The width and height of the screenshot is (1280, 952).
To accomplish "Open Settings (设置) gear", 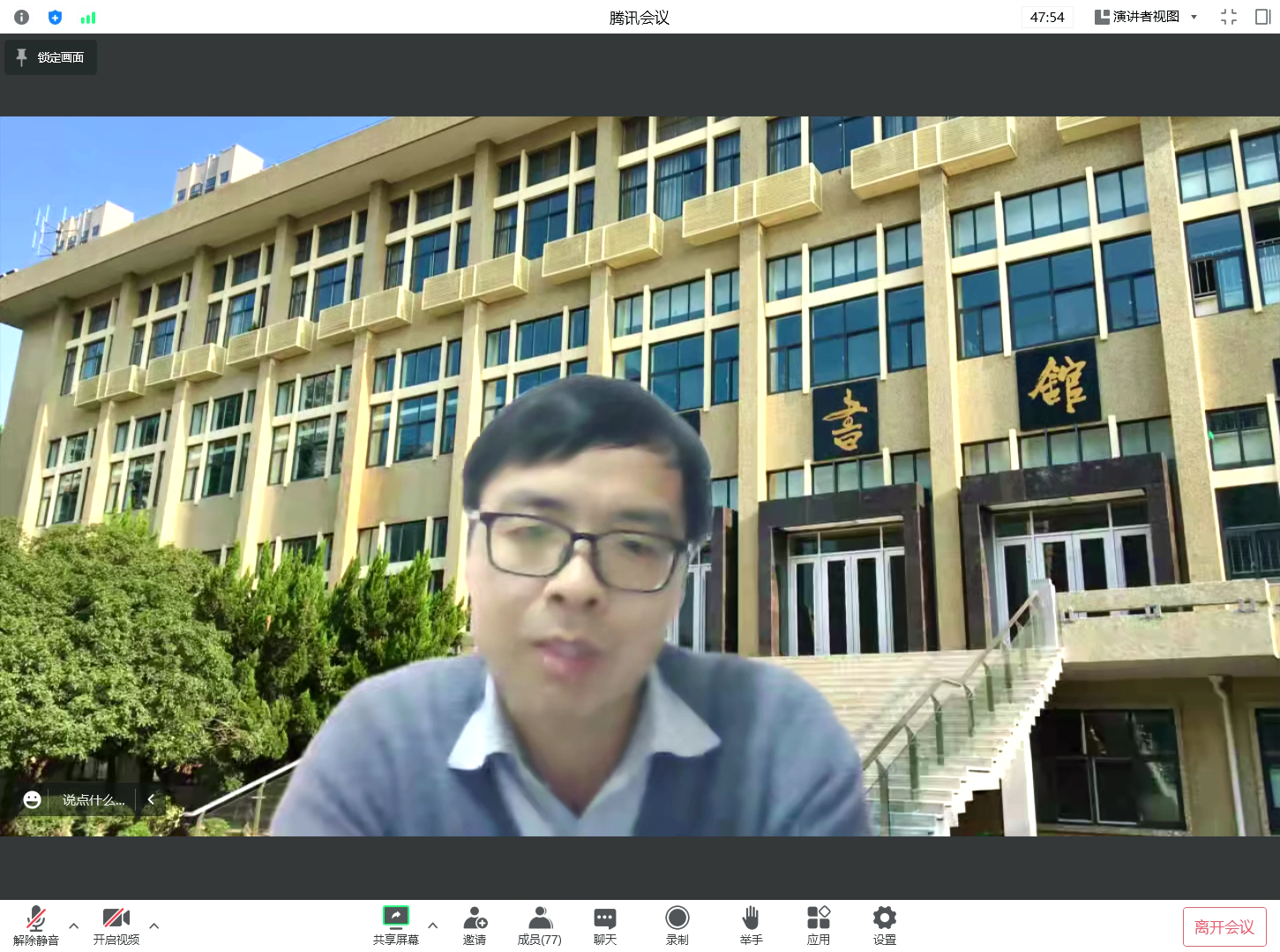I will 884,925.
